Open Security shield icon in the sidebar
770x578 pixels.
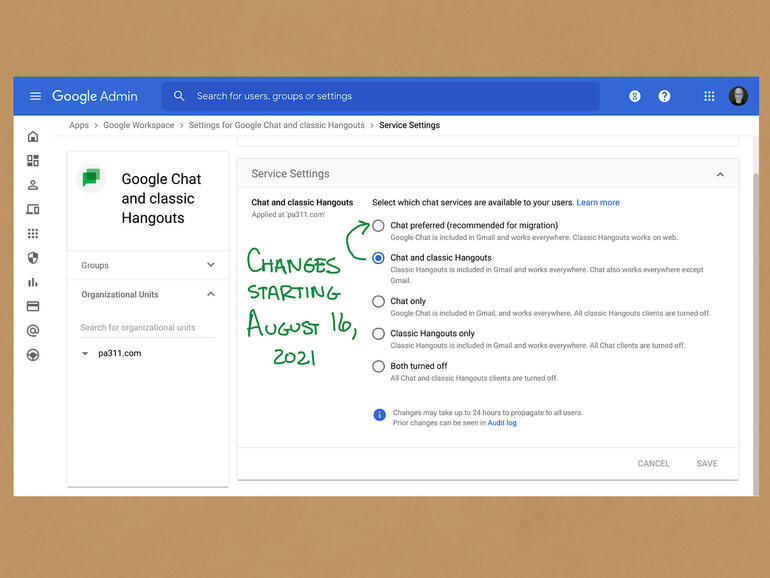(33, 258)
